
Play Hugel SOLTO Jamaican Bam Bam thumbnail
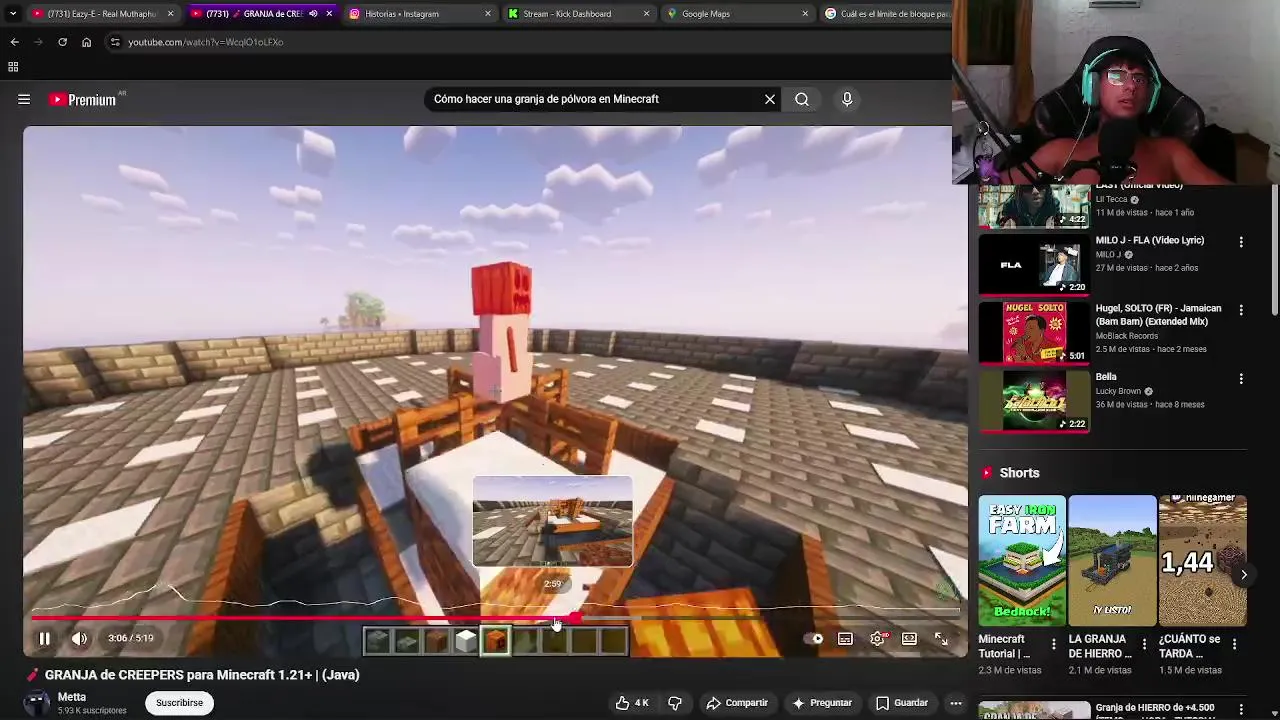[x=1034, y=332]
